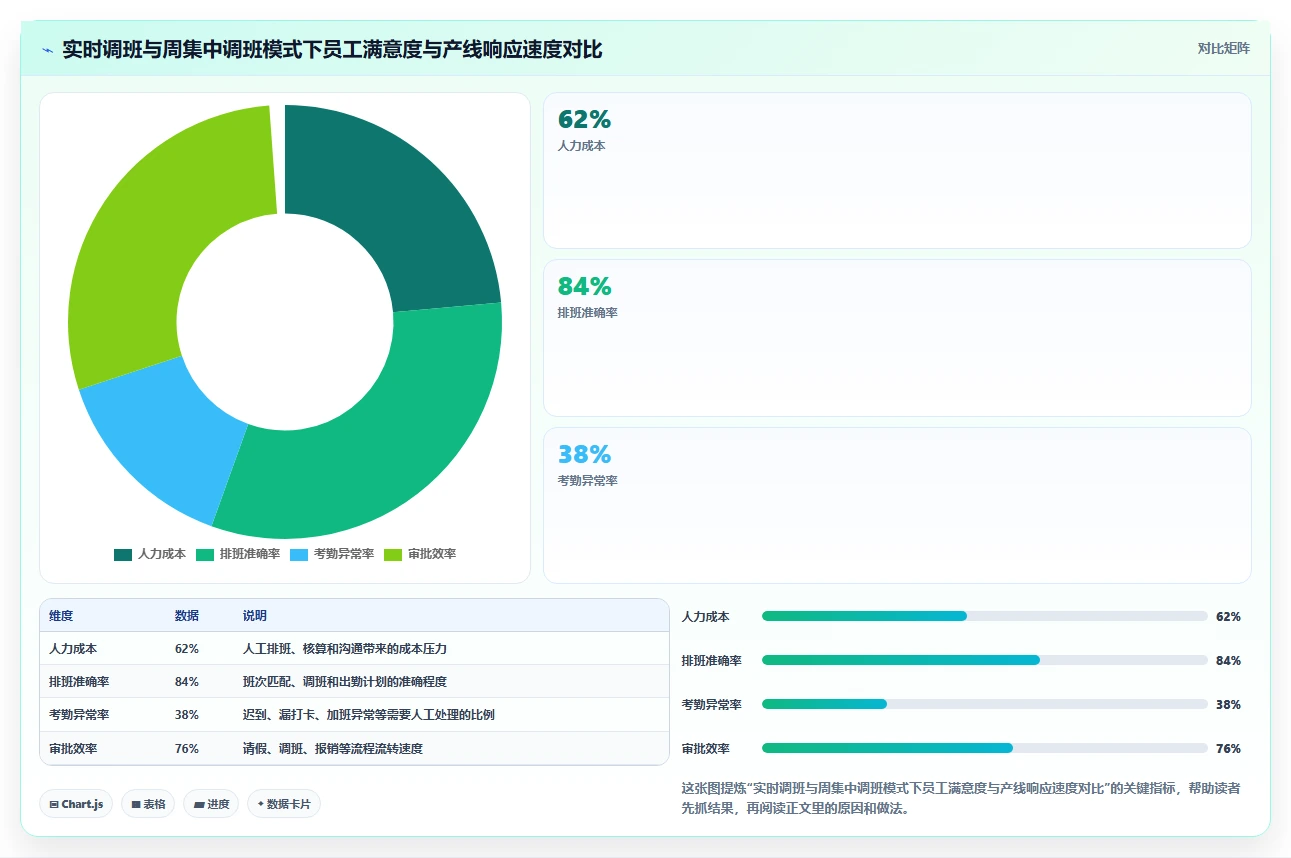The height and width of the screenshot is (858, 1291).
Task: Click the 排班准确率 table row label
Action: click(x=79, y=682)
